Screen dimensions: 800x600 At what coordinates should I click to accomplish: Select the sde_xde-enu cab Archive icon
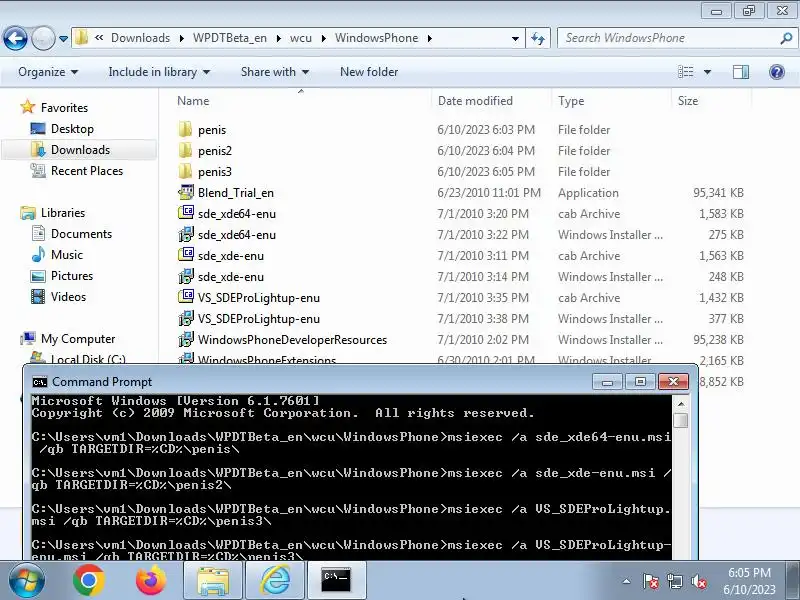coord(186,255)
